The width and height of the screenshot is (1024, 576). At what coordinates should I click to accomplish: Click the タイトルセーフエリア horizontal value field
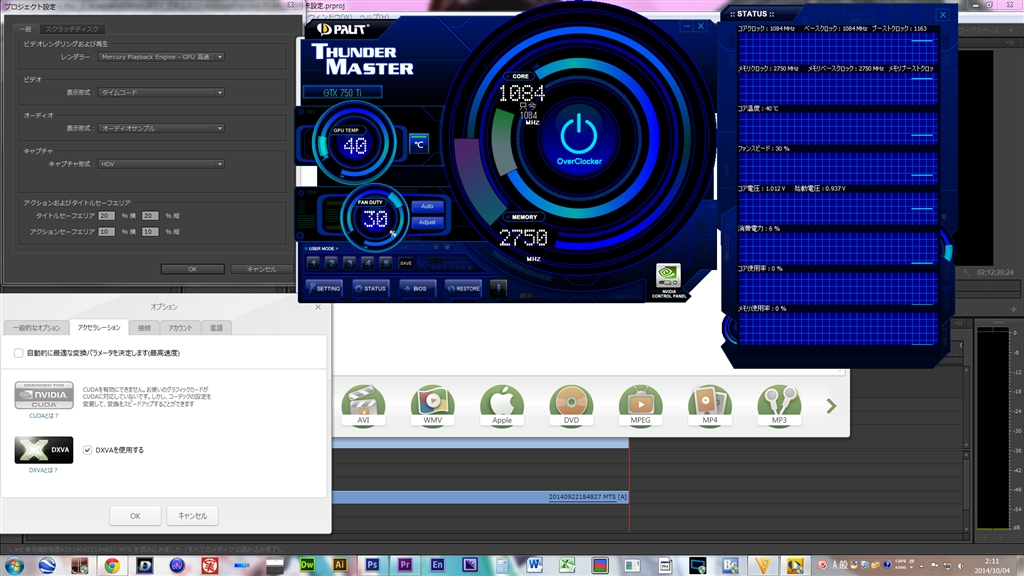click(106, 216)
